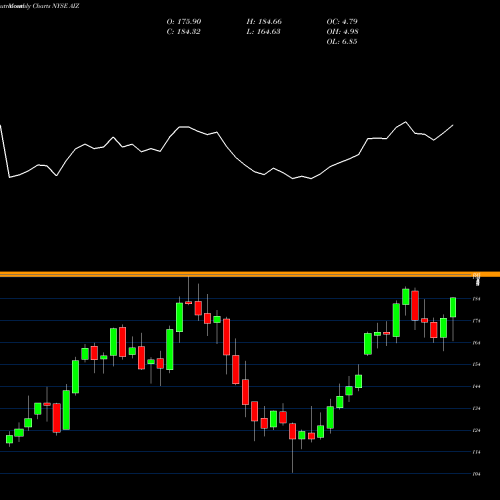Select the candlestick with the lowest wick near 104
Screen dimensions: 500x500
pos(292,431)
